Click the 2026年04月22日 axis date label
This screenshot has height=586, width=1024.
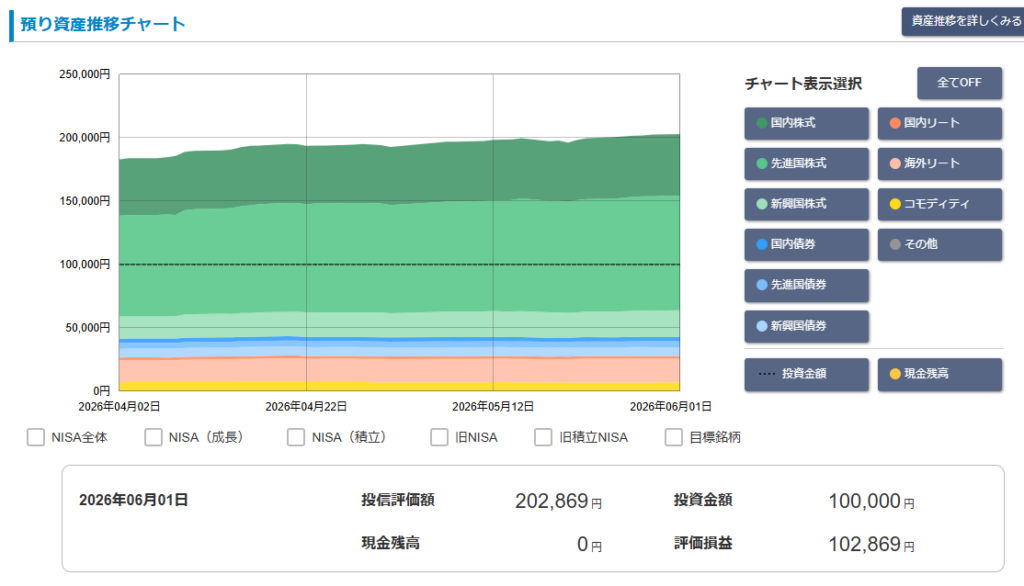306,406
